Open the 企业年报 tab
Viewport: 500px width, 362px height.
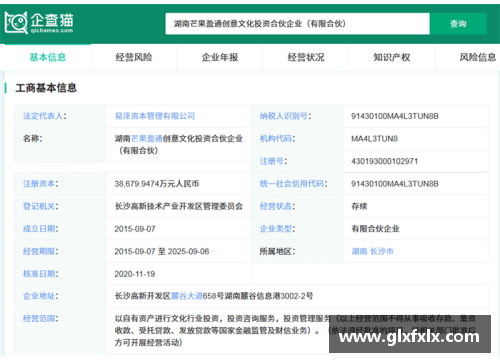tap(220, 57)
